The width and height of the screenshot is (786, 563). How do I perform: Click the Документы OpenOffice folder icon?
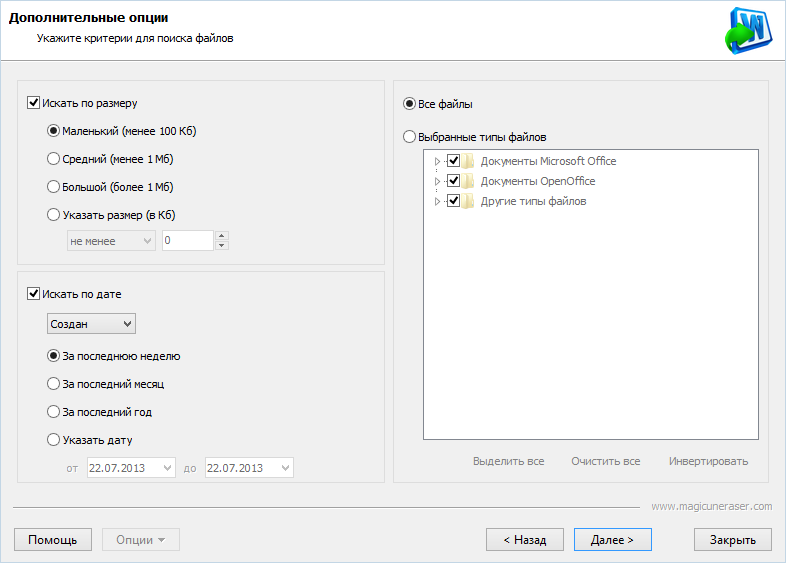point(468,181)
